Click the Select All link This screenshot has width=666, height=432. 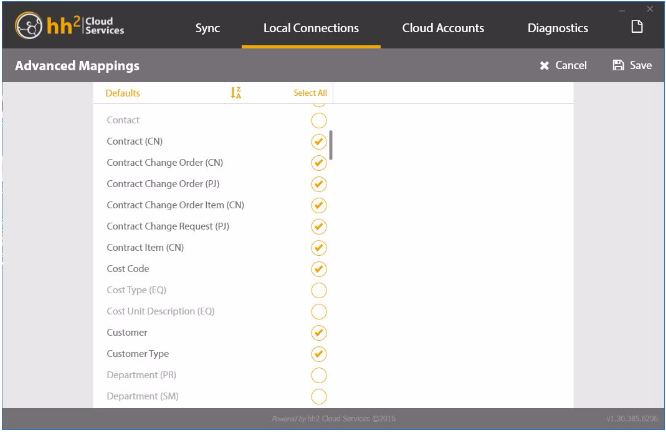[x=310, y=93]
